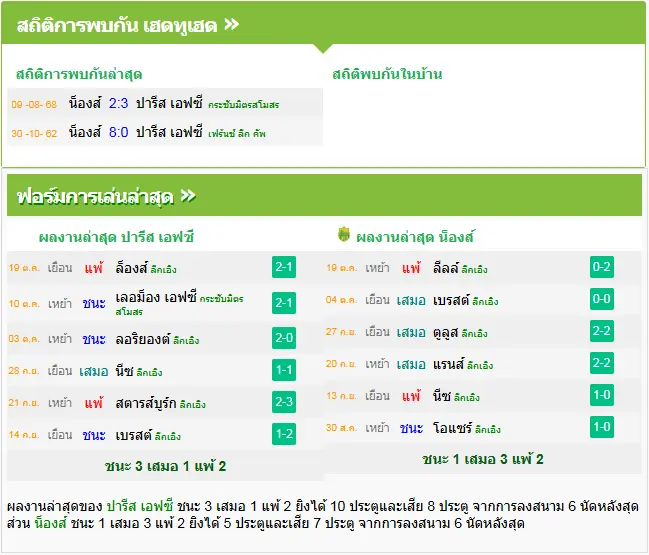This screenshot has width=649, height=555.
Task: Click the green ปารีส เอฟซี link in the paragraph
Action: (x=139, y=506)
